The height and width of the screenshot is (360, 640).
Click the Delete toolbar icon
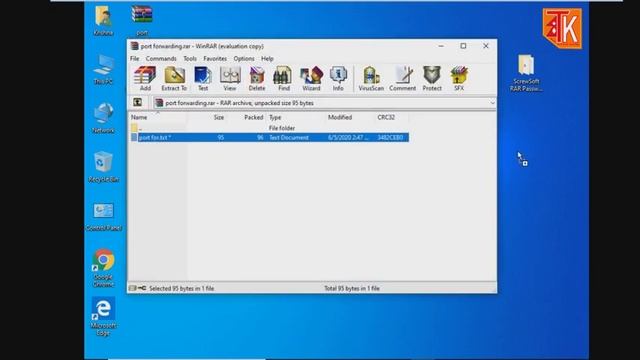coord(257,78)
